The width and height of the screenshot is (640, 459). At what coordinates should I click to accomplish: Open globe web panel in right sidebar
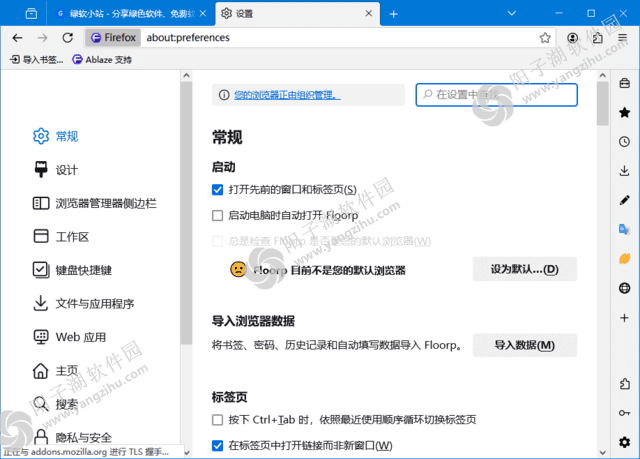[x=624, y=288]
